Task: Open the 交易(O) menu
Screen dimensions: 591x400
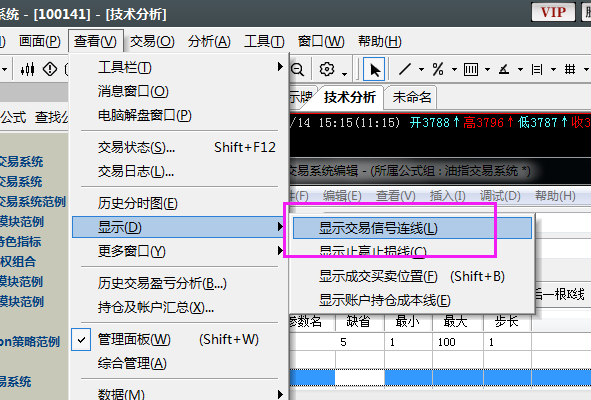Action: pyautogui.click(x=152, y=41)
